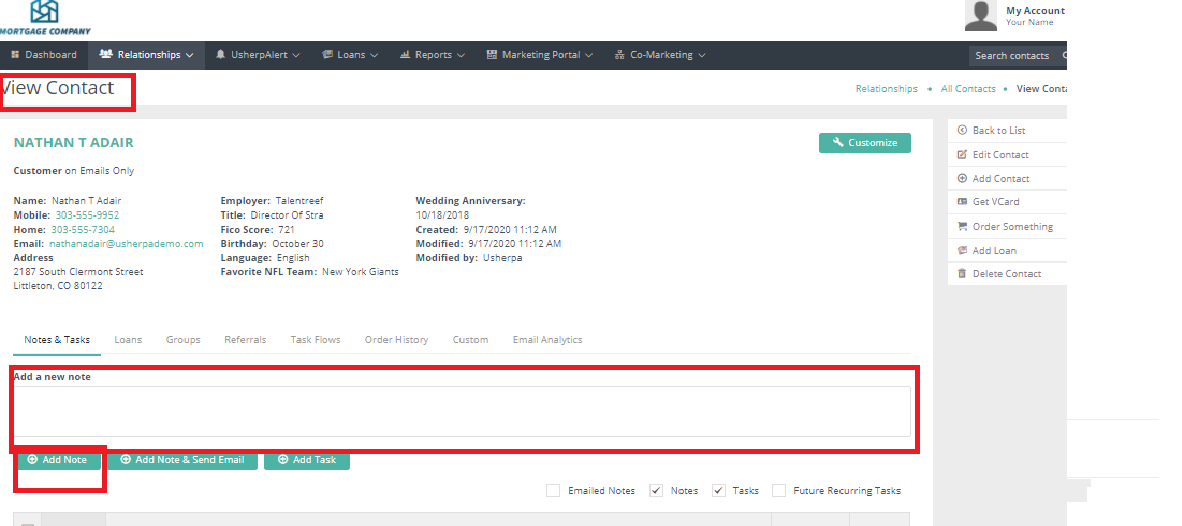Click the Add Note & Send Email button
1182x526 pixels.
182,460
